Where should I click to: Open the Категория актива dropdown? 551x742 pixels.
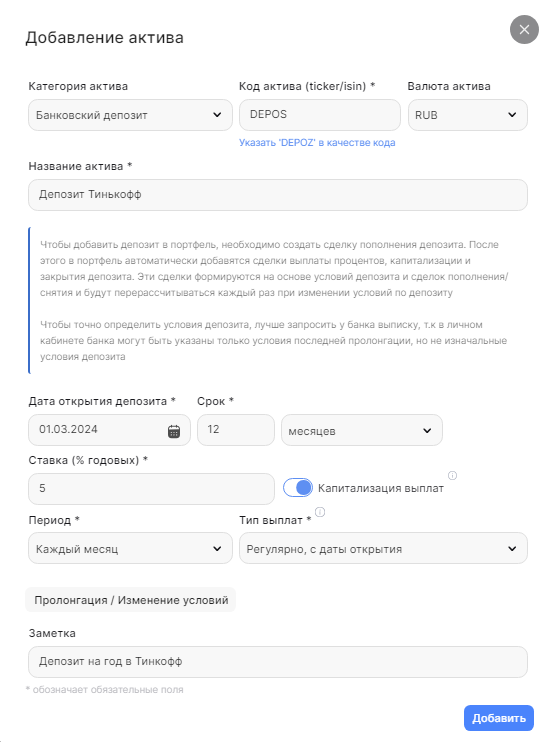130,115
